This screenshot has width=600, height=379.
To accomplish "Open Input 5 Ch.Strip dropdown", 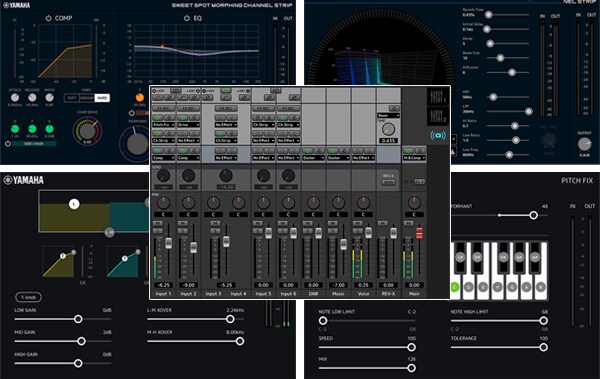I will [263, 125].
